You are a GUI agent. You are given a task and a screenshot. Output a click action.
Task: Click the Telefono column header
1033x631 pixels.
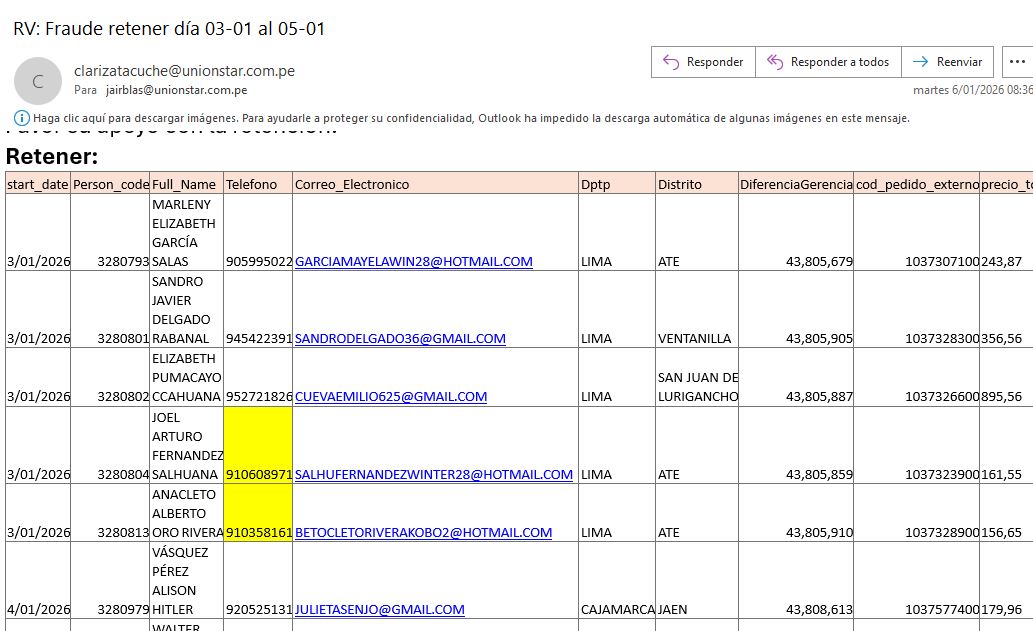[251, 184]
